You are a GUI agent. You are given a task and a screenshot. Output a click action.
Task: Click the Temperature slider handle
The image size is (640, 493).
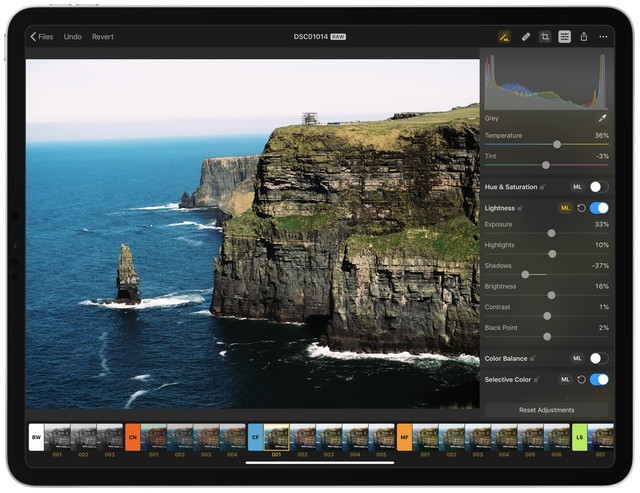(557, 144)
